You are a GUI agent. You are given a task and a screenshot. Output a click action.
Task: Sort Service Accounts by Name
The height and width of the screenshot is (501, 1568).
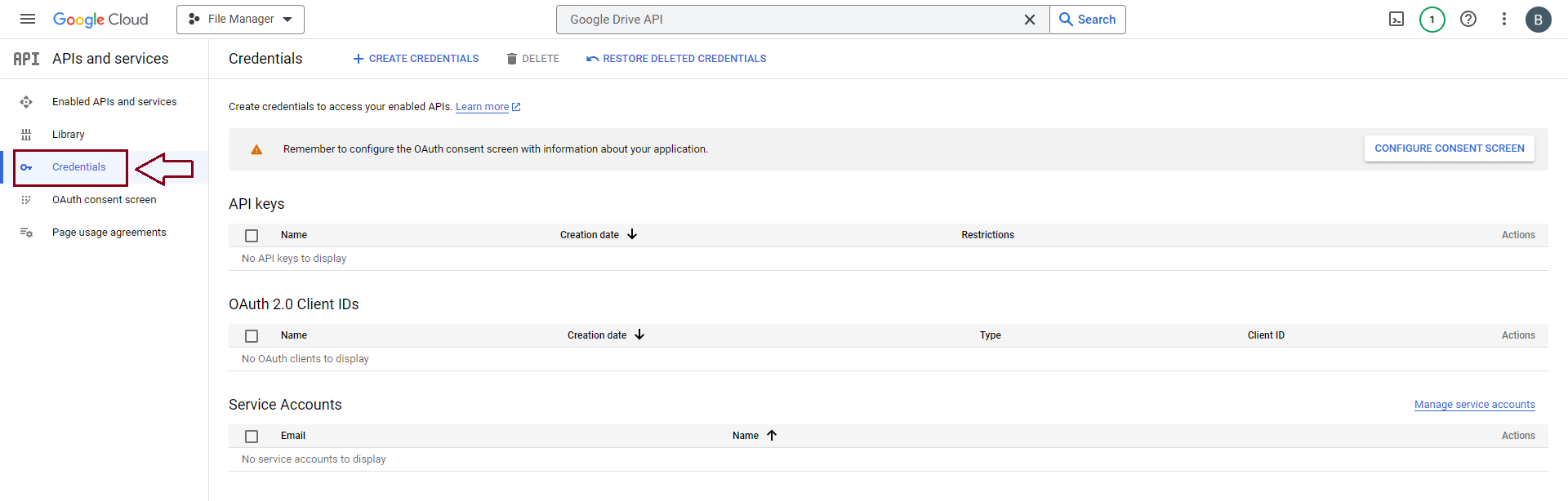(x=755, y=436)
